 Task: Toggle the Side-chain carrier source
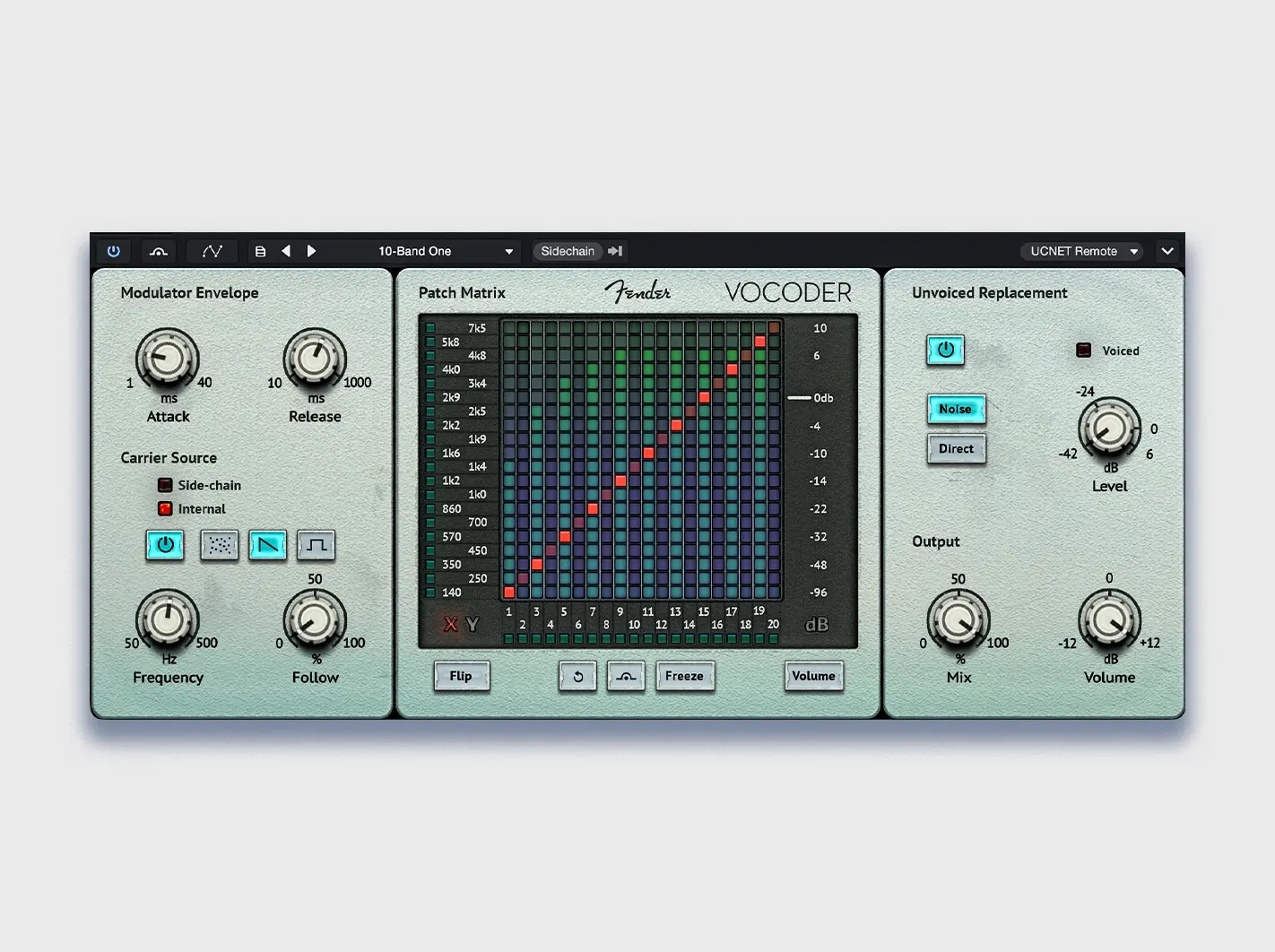coord(165,485)
